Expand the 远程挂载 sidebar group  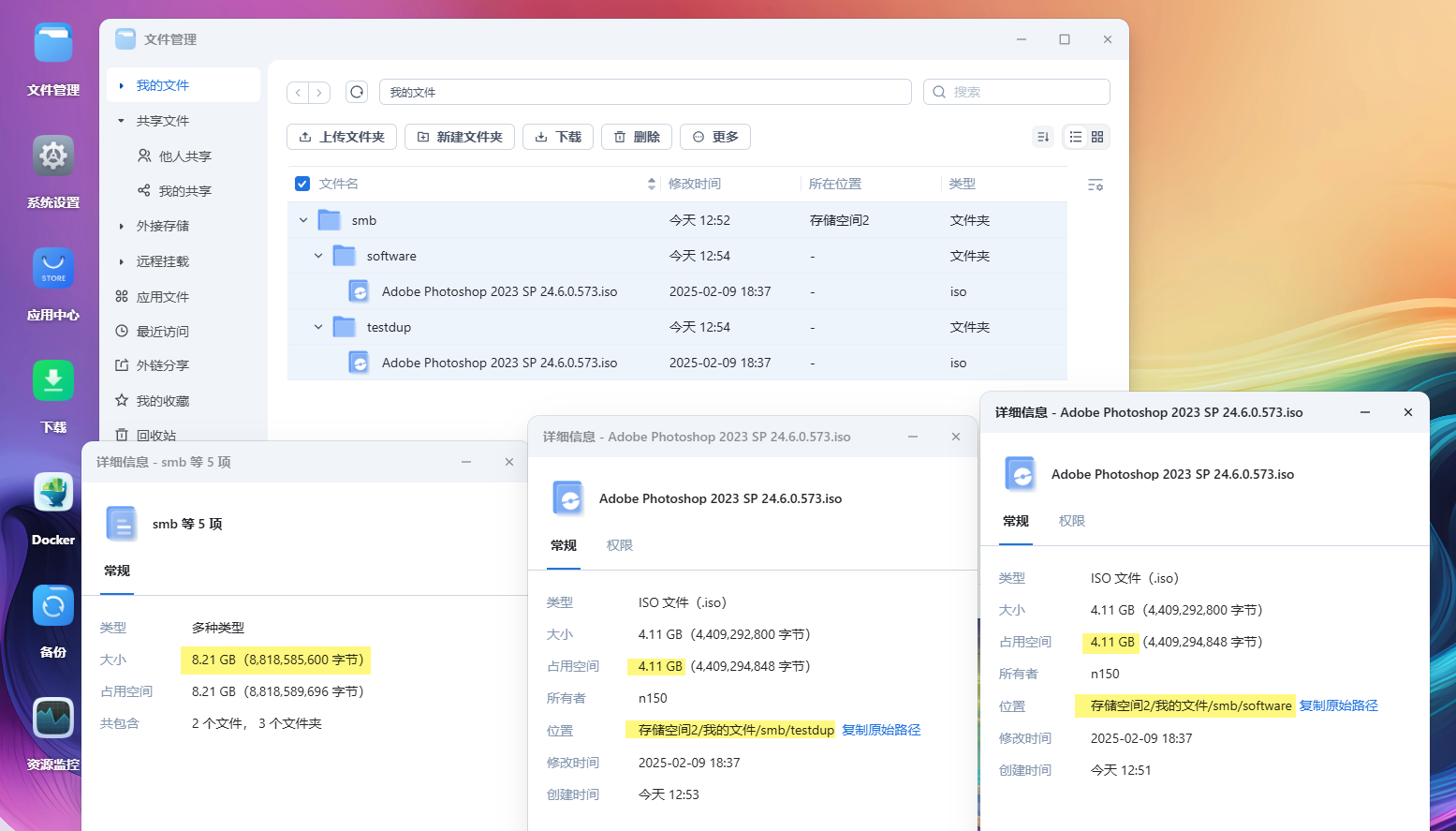pos(121,261)
